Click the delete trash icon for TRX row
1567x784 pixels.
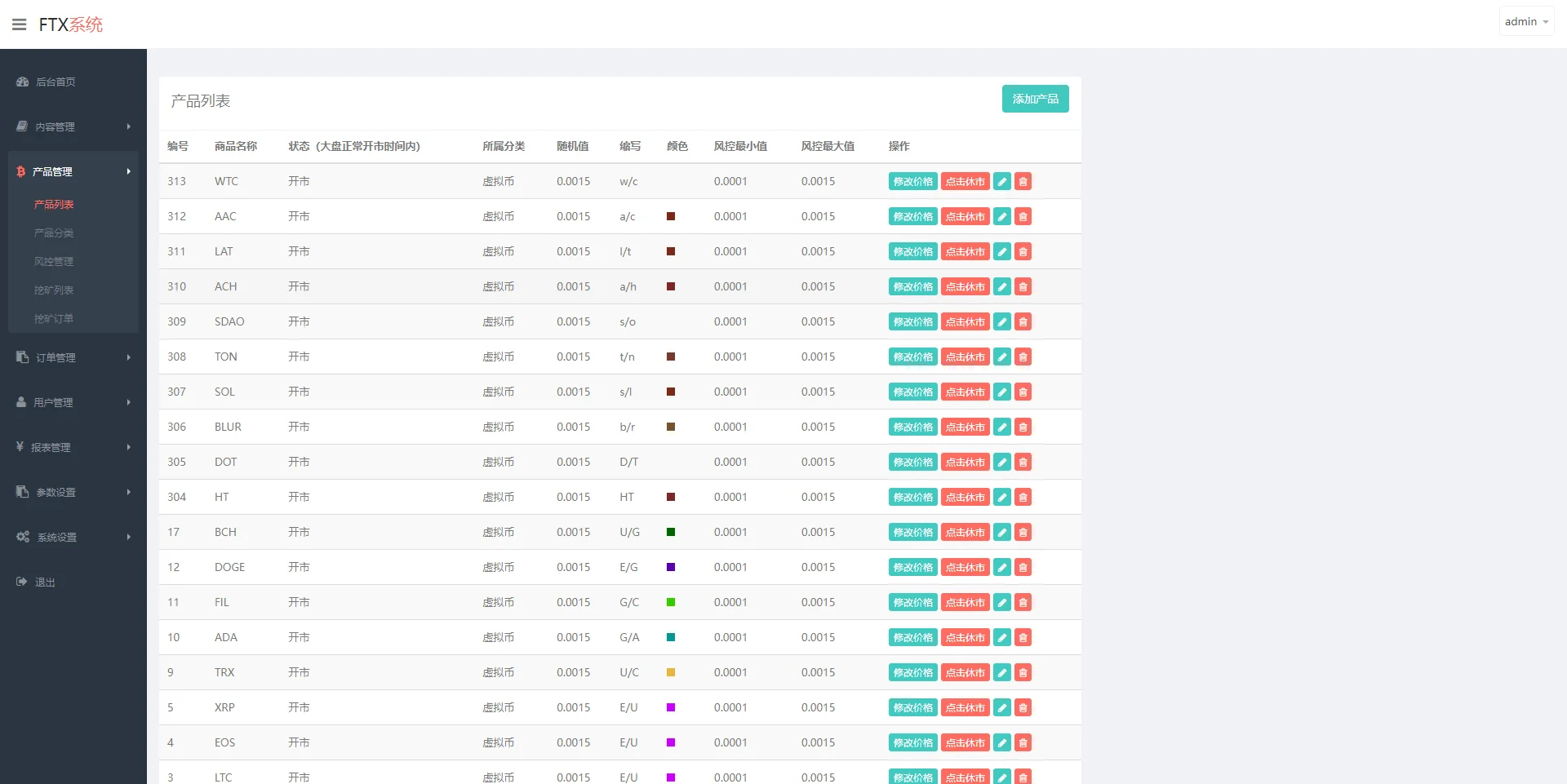point(1023,673)
